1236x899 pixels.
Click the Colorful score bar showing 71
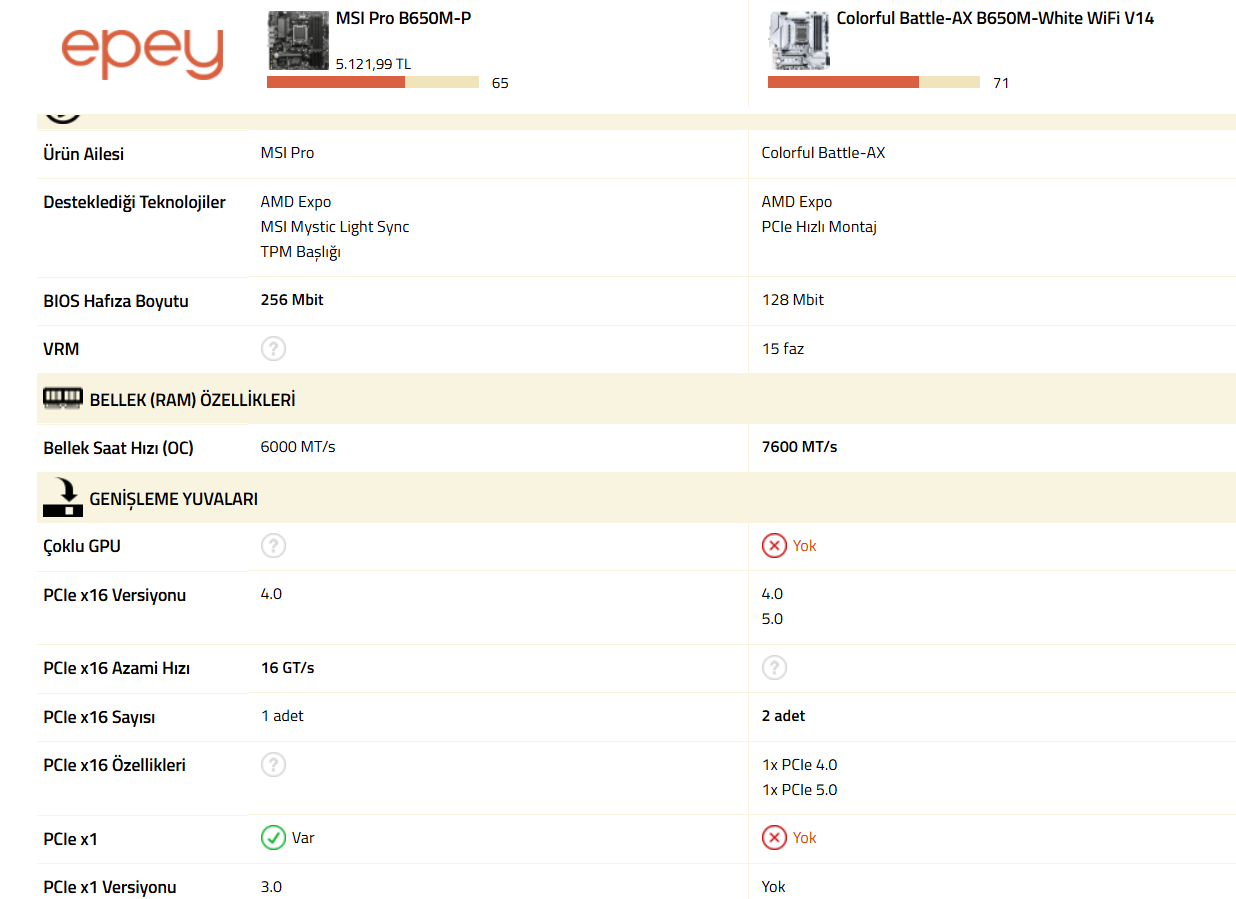pos(873,82)
